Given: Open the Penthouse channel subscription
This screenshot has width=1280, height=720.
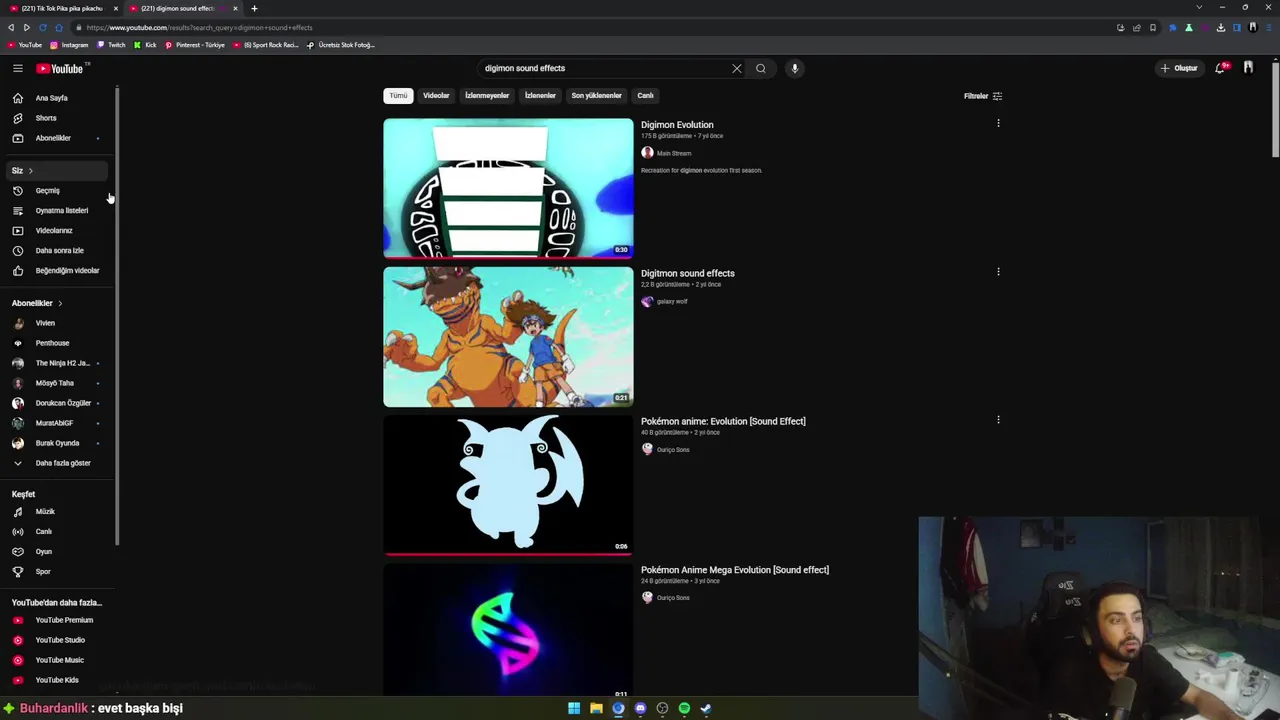Looking at the screenshot, I should (56, 343).
